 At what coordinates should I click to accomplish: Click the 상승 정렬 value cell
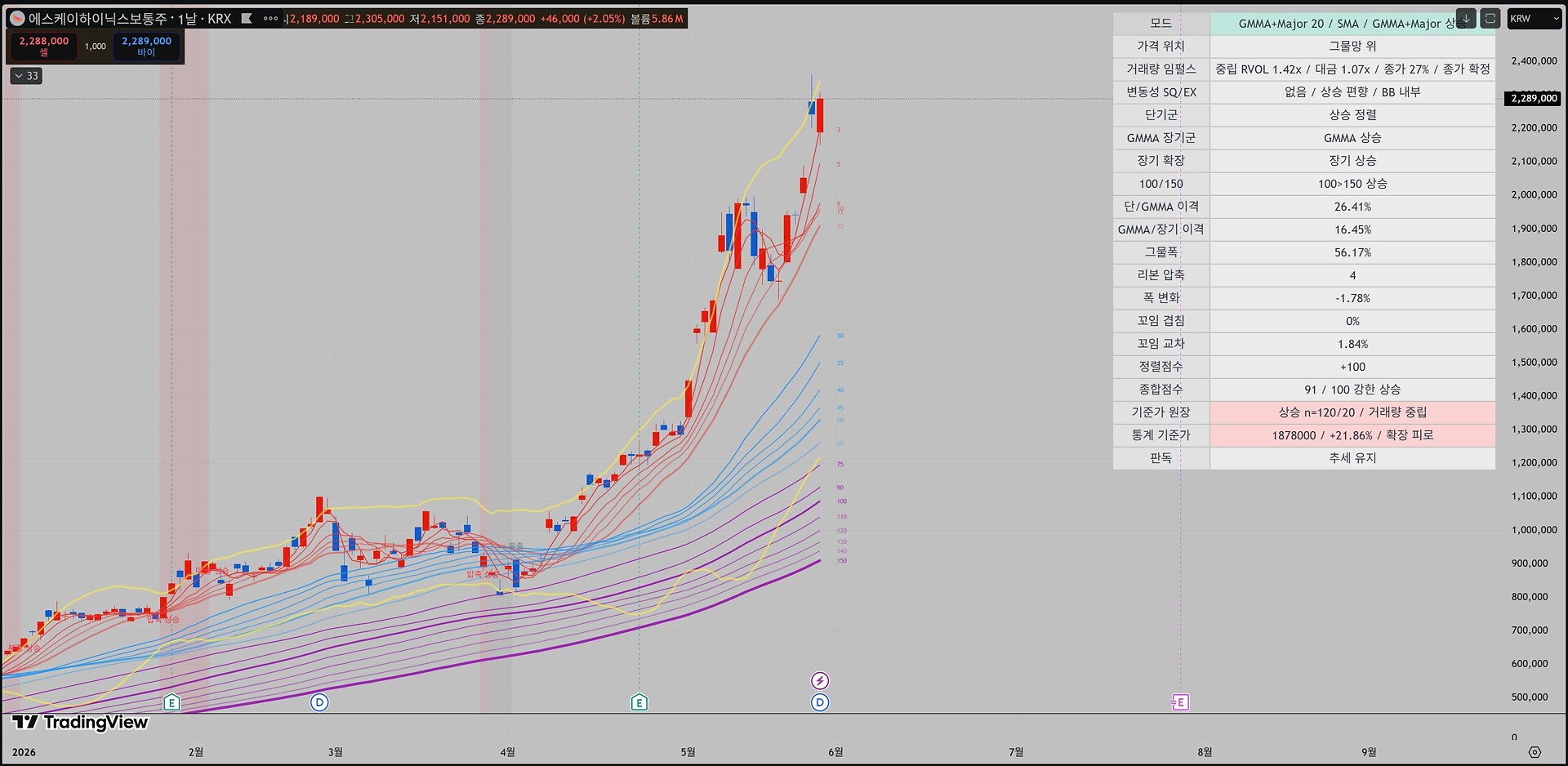(1352, 115)
